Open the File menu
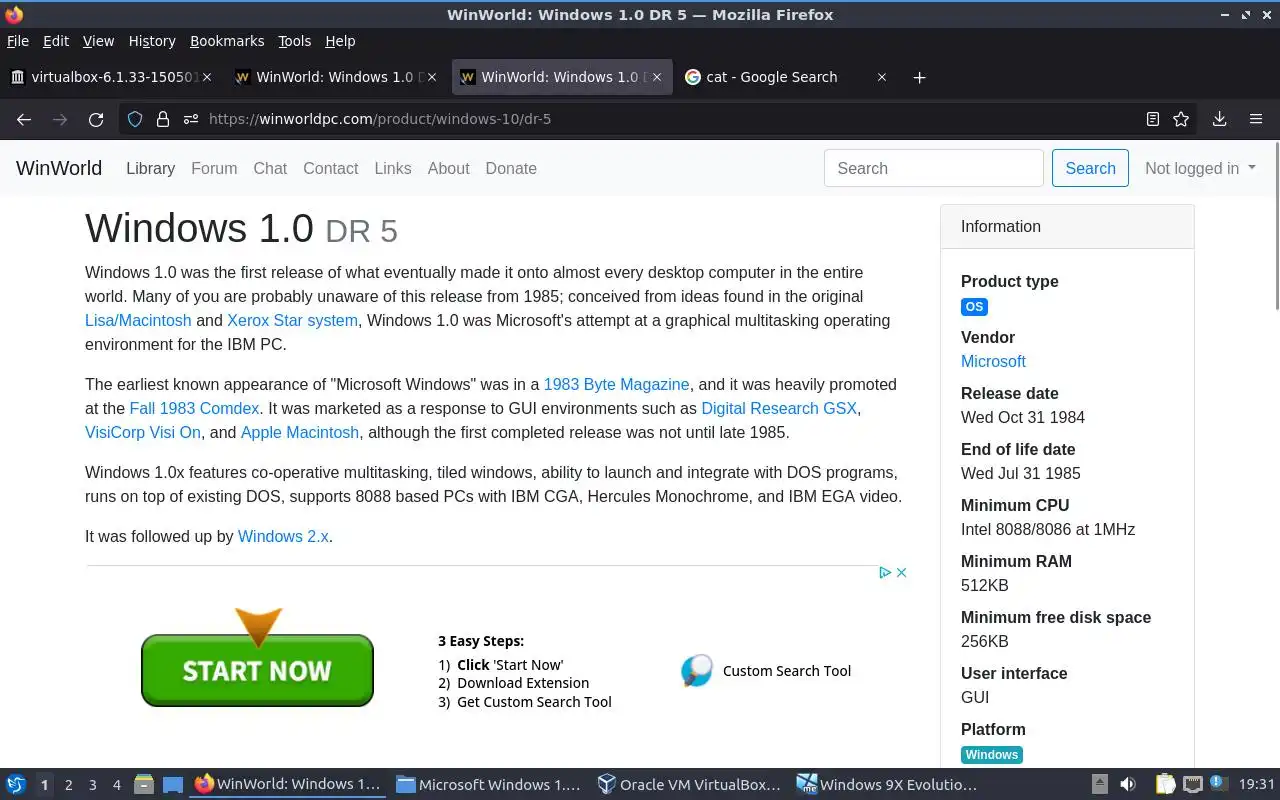 pyautogui.click(x=18, y=41)
